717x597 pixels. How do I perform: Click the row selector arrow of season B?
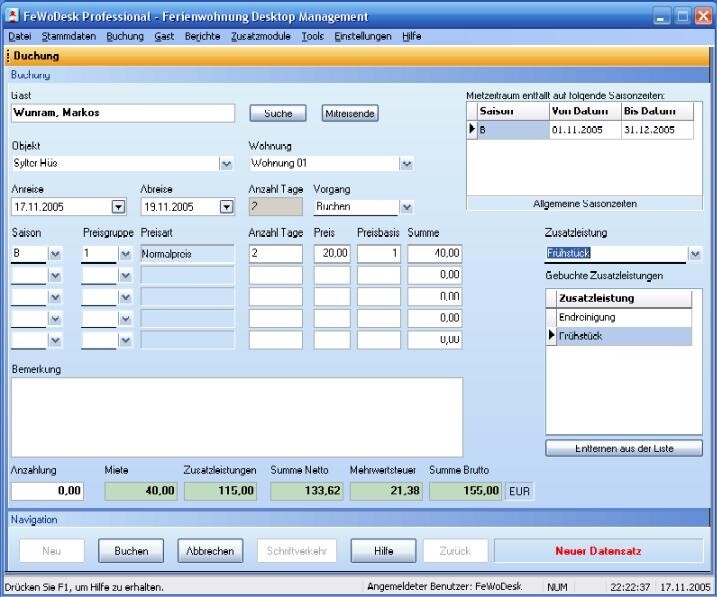472,129
